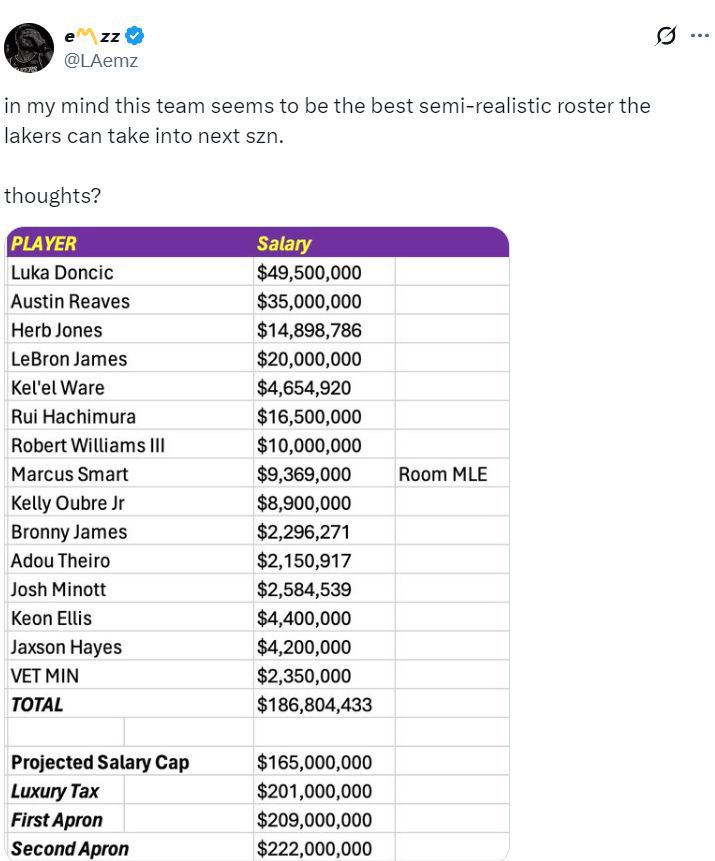
Task: Select the Luka Doncic row
Action: click(258, 272)
